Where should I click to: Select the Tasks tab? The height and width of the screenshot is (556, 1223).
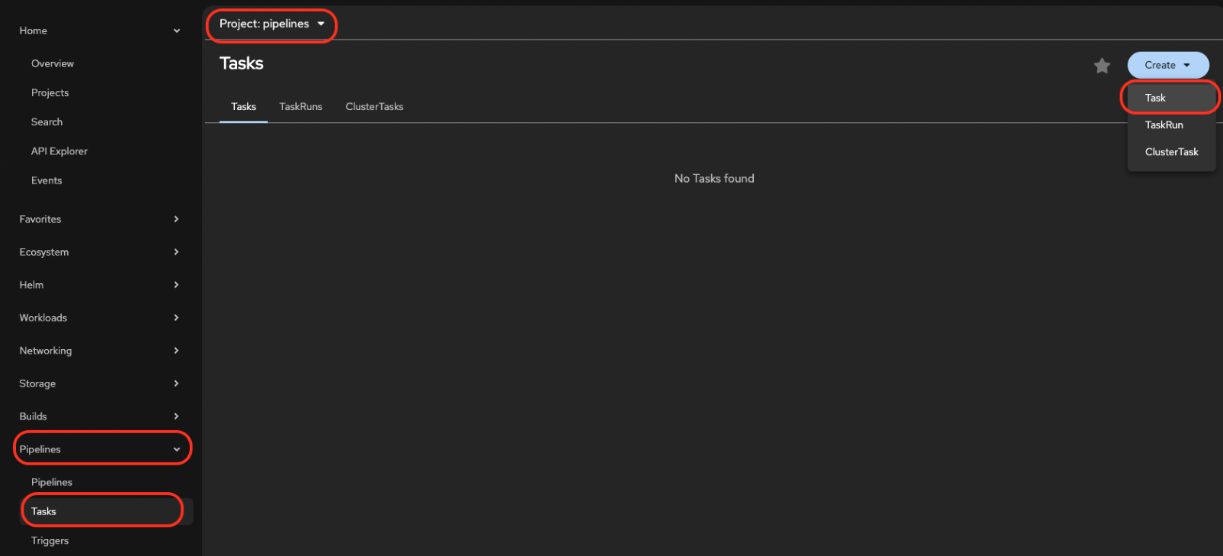[x=243, y=107]
